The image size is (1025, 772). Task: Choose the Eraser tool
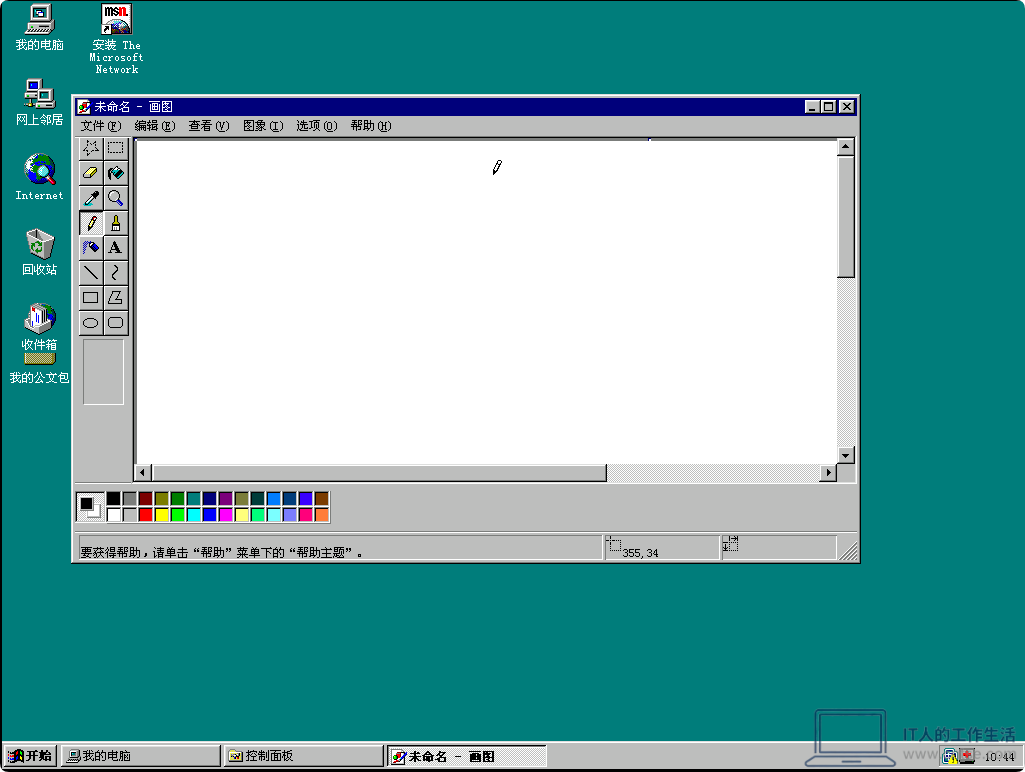[x=91, y=173]
